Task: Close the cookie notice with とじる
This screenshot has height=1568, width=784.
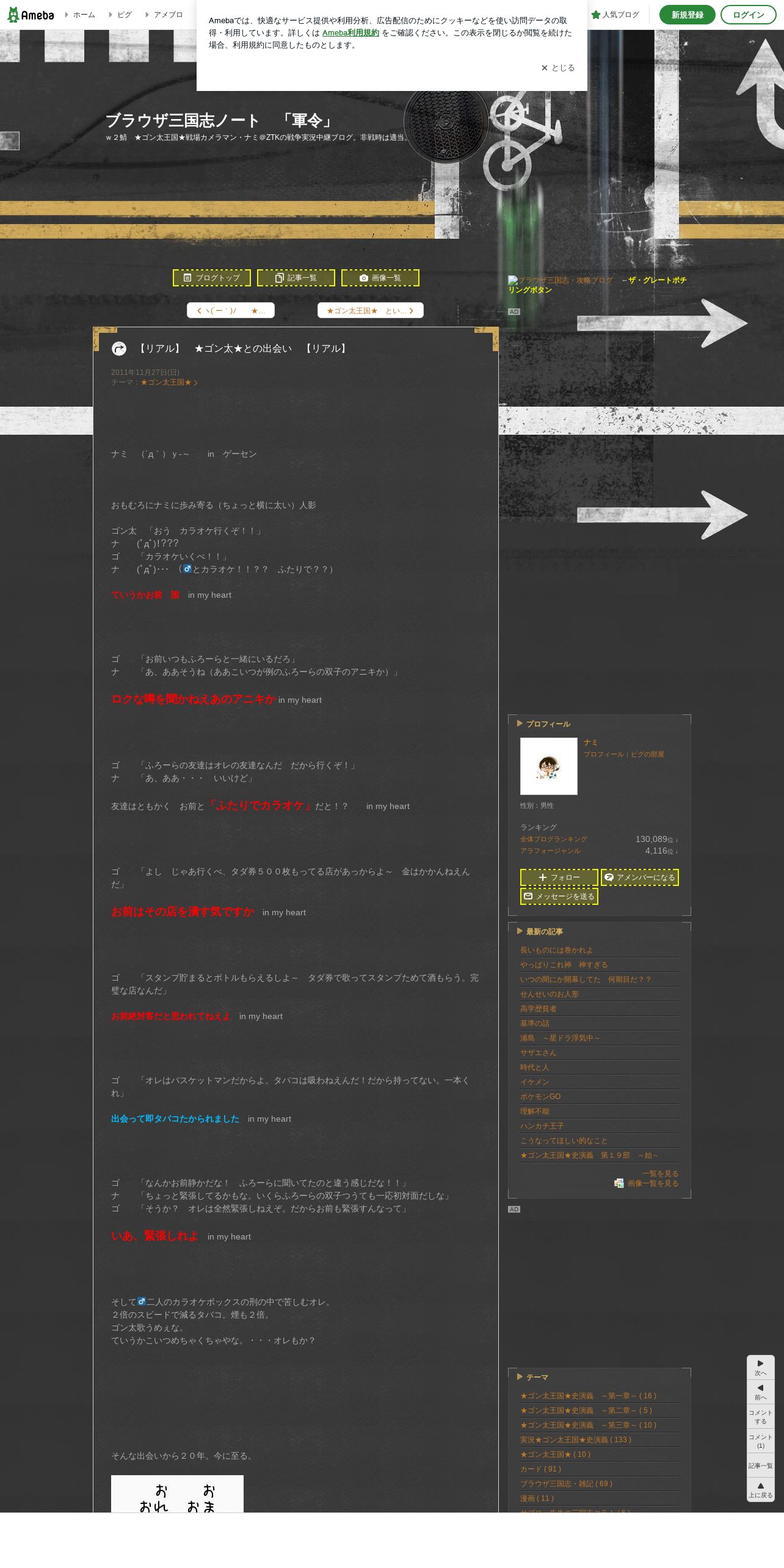Action: (558, 68)
